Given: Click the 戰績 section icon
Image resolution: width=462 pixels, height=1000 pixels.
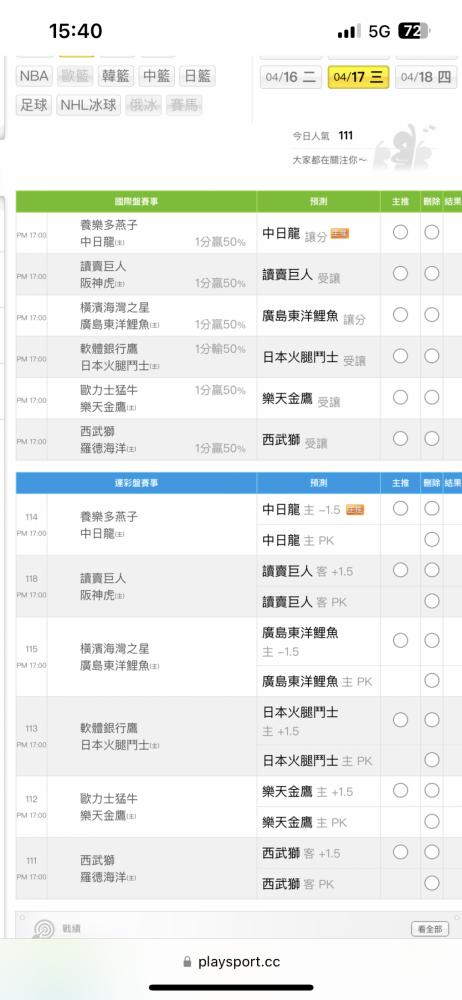Looking at the screenshot, I should [x=44, y=929].
